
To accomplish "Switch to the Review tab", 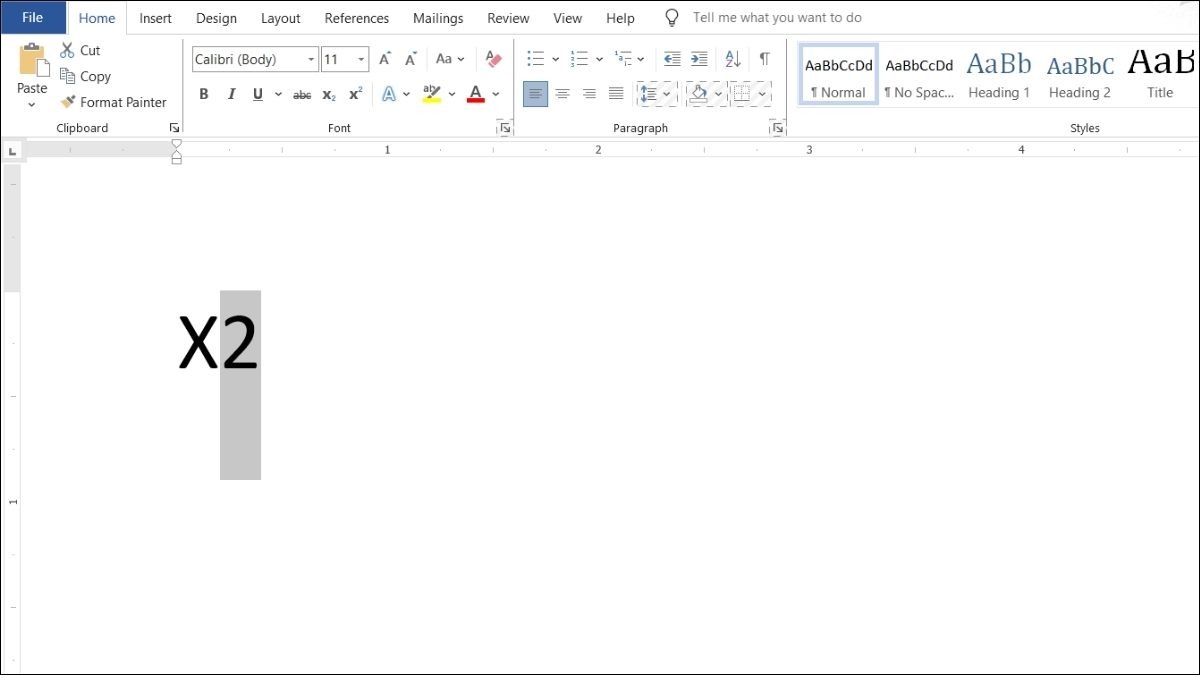I will pos(508,18).
